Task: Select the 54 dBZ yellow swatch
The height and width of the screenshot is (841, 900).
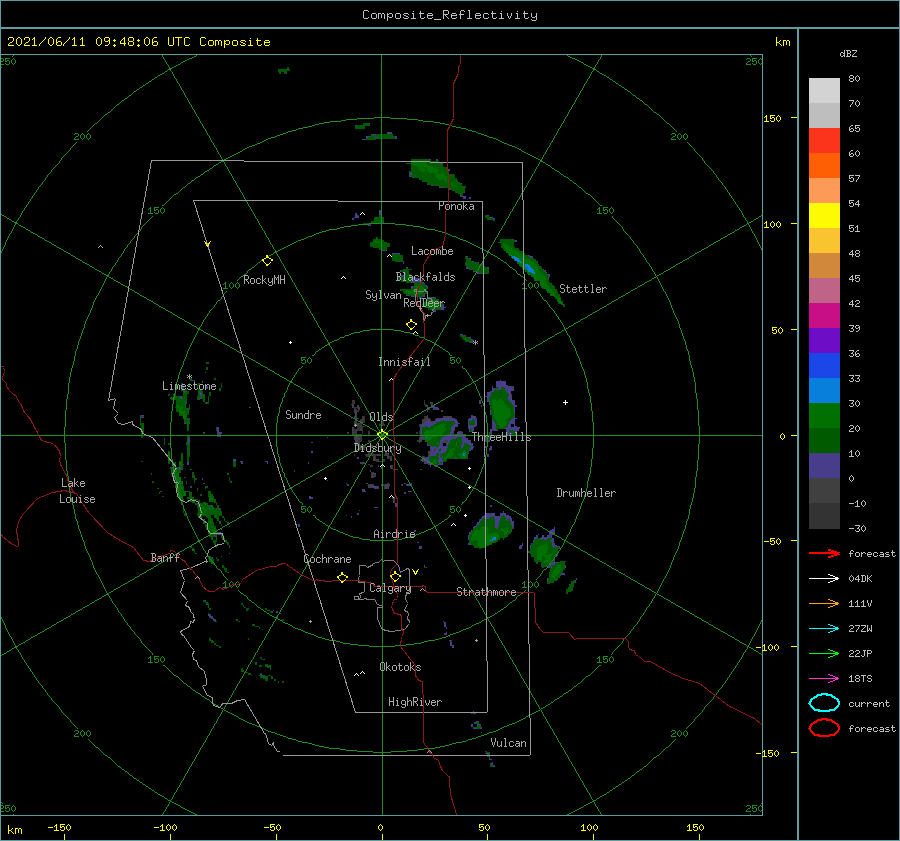Action: (824, 215)
